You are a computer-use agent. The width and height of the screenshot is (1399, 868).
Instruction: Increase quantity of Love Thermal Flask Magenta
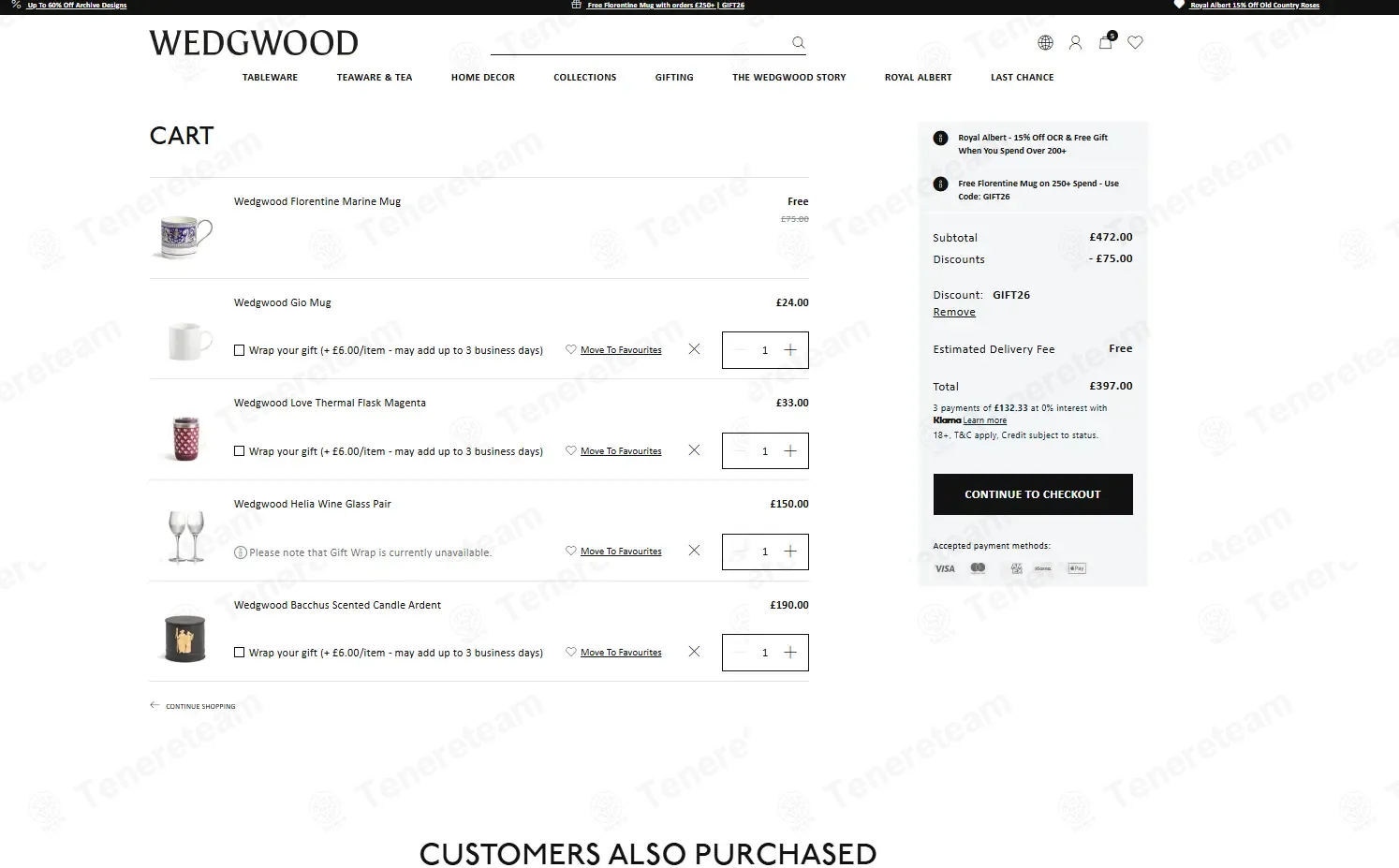click(x=790, y=451)
